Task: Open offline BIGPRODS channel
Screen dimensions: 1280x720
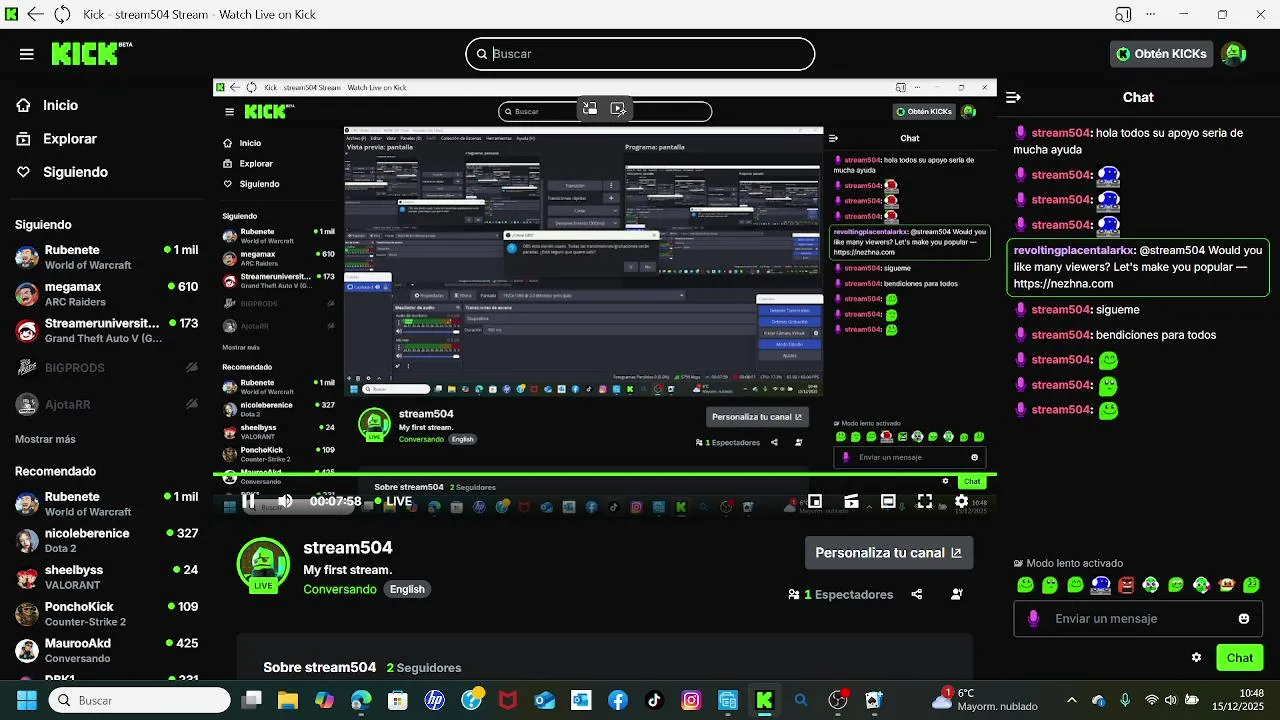Action: [x=106, y=368]
